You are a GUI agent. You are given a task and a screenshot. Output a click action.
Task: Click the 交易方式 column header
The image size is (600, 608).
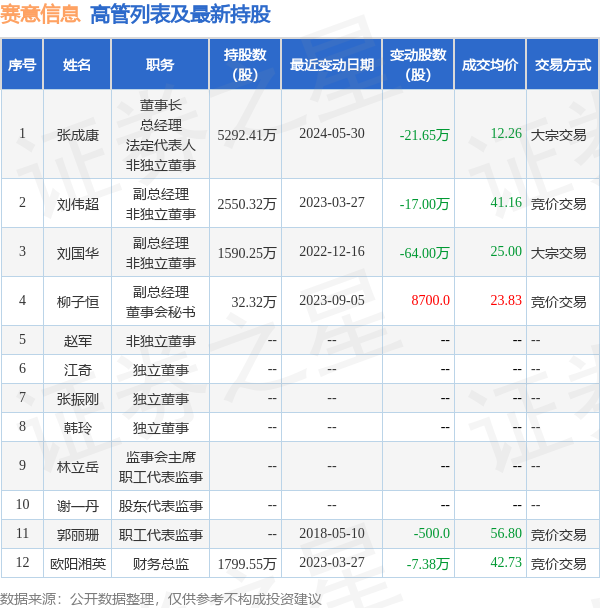click(x=562, y=64)
